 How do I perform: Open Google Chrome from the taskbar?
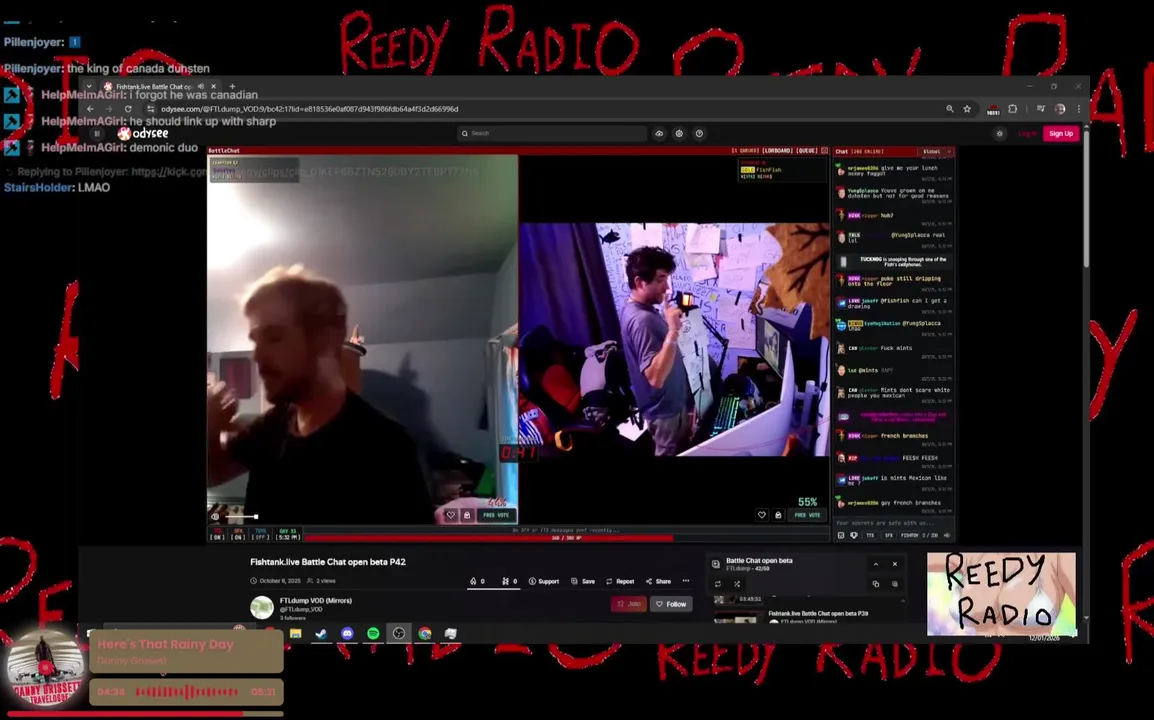(x=425, y=633)
